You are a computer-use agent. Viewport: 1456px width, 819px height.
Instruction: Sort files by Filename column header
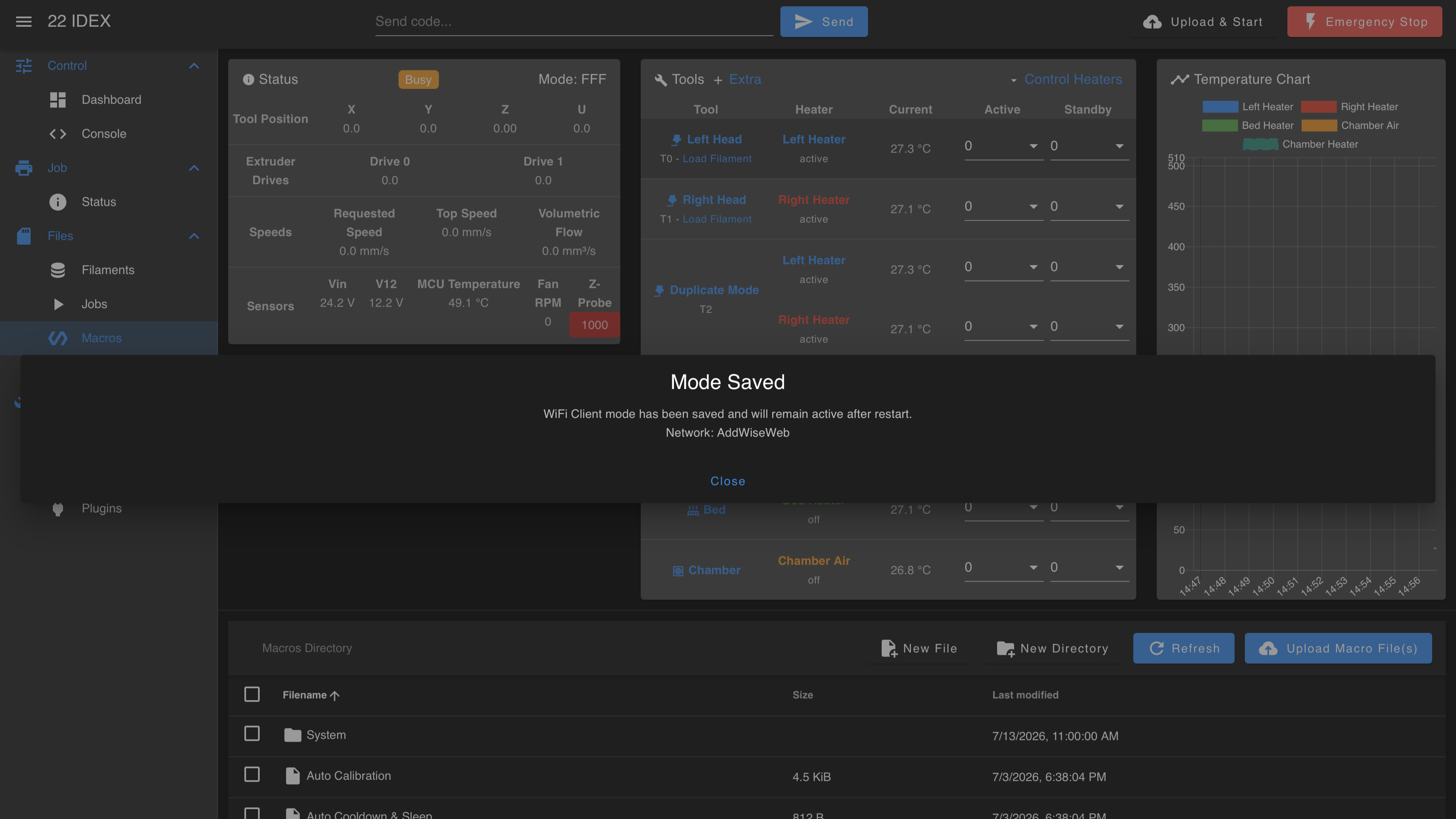[311, 695]
